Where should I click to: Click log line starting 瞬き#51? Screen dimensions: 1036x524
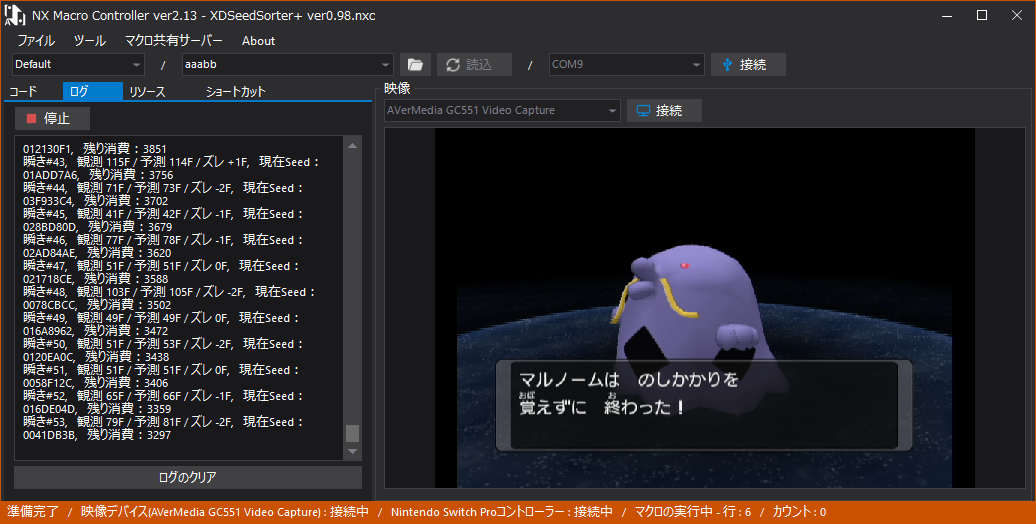pyautogui.click(x=161, y=370)
